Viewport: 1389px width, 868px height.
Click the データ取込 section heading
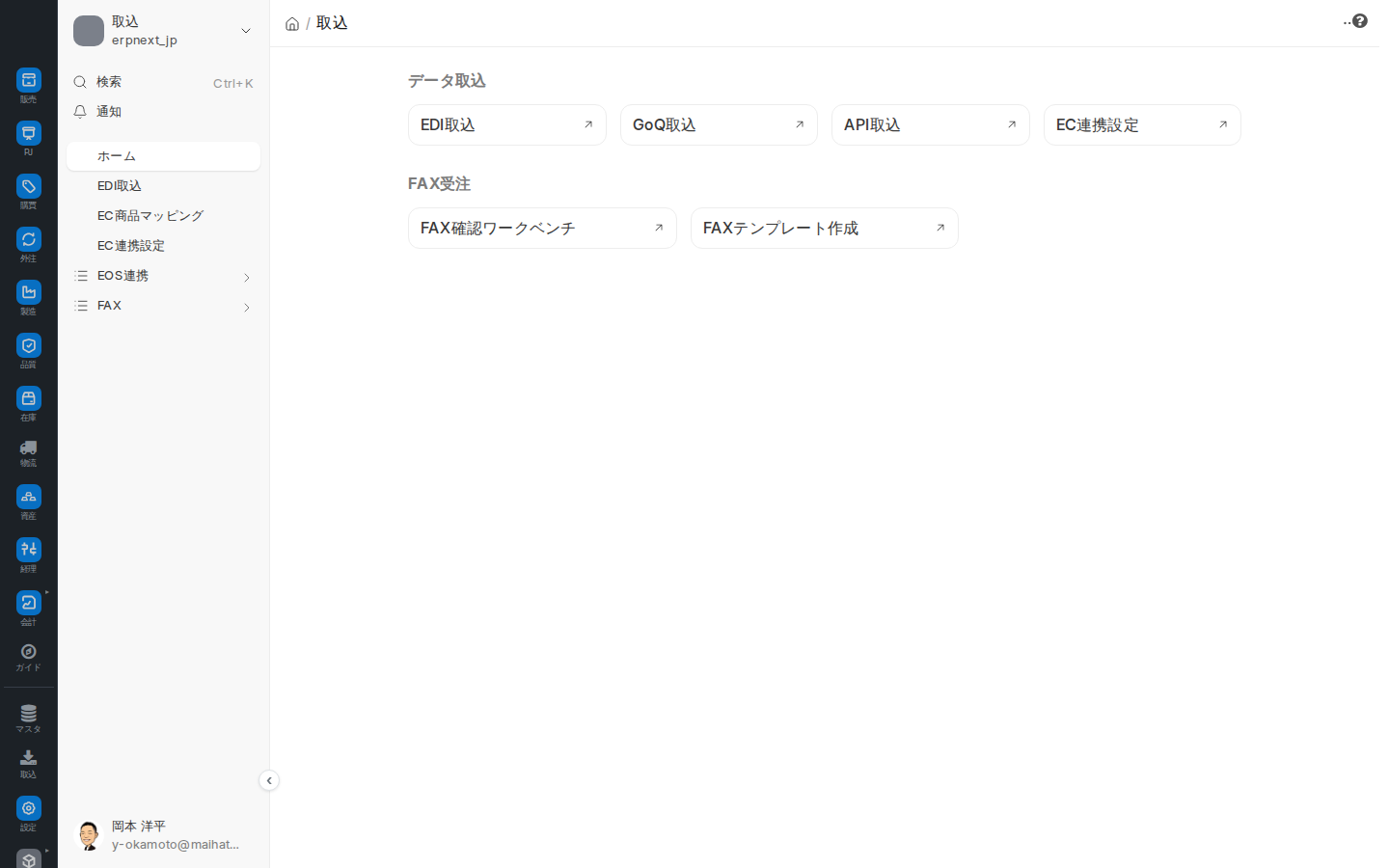tap(447, 81)
